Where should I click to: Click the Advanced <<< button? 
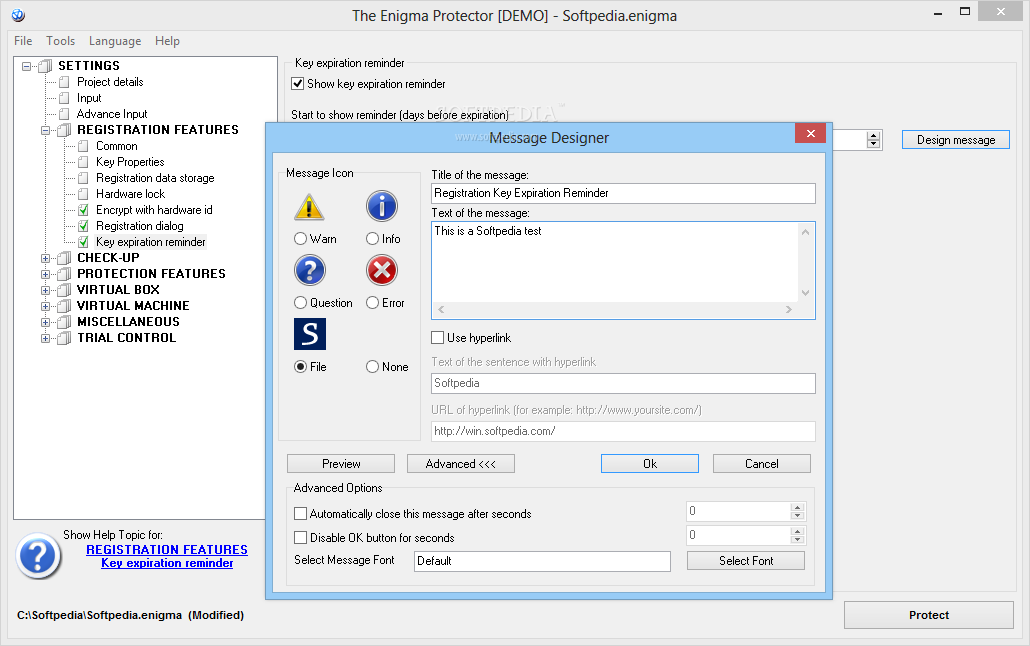(x=460, y=464)
